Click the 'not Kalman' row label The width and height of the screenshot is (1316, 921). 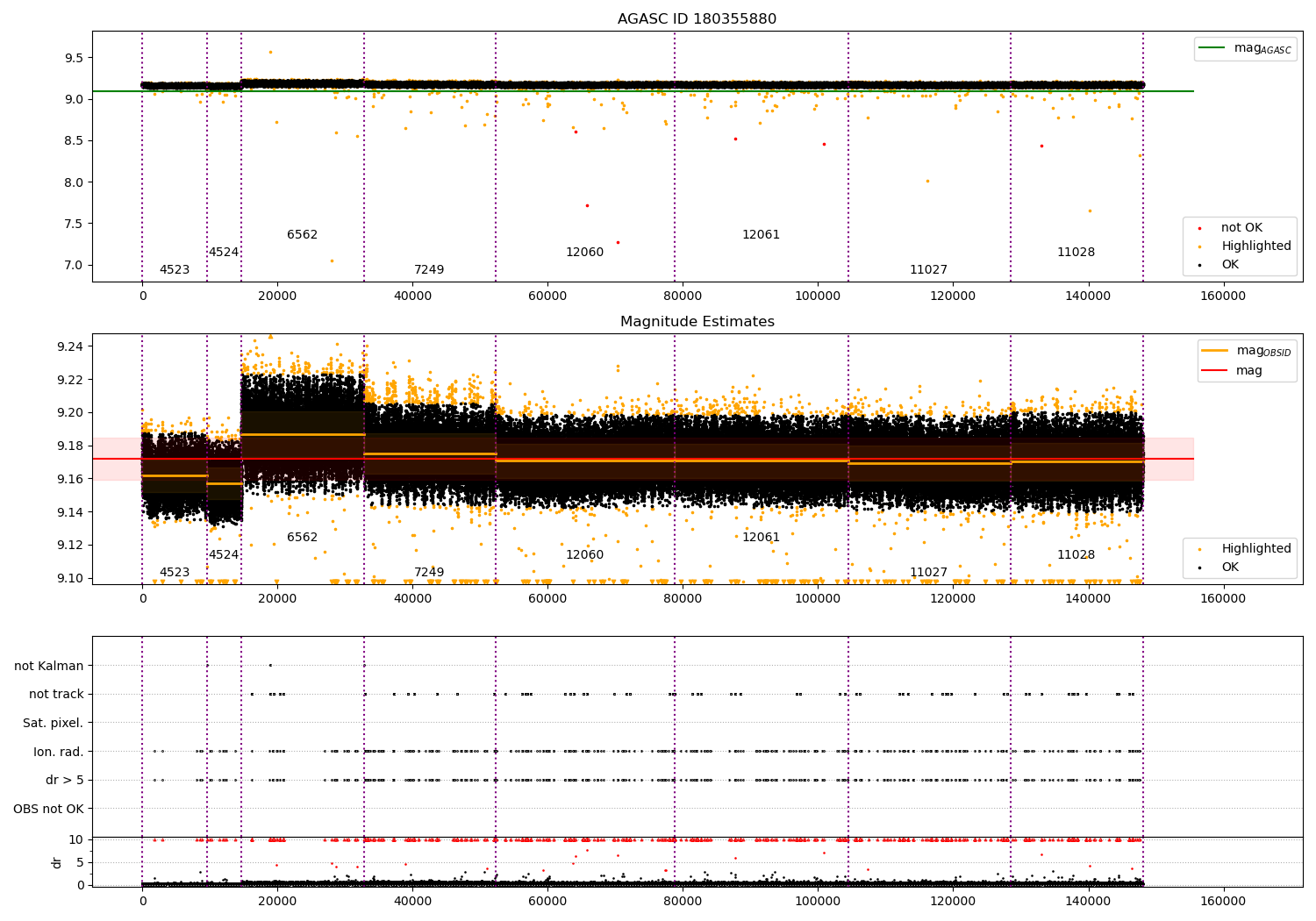pyautogui.click(x=49, y=666)
